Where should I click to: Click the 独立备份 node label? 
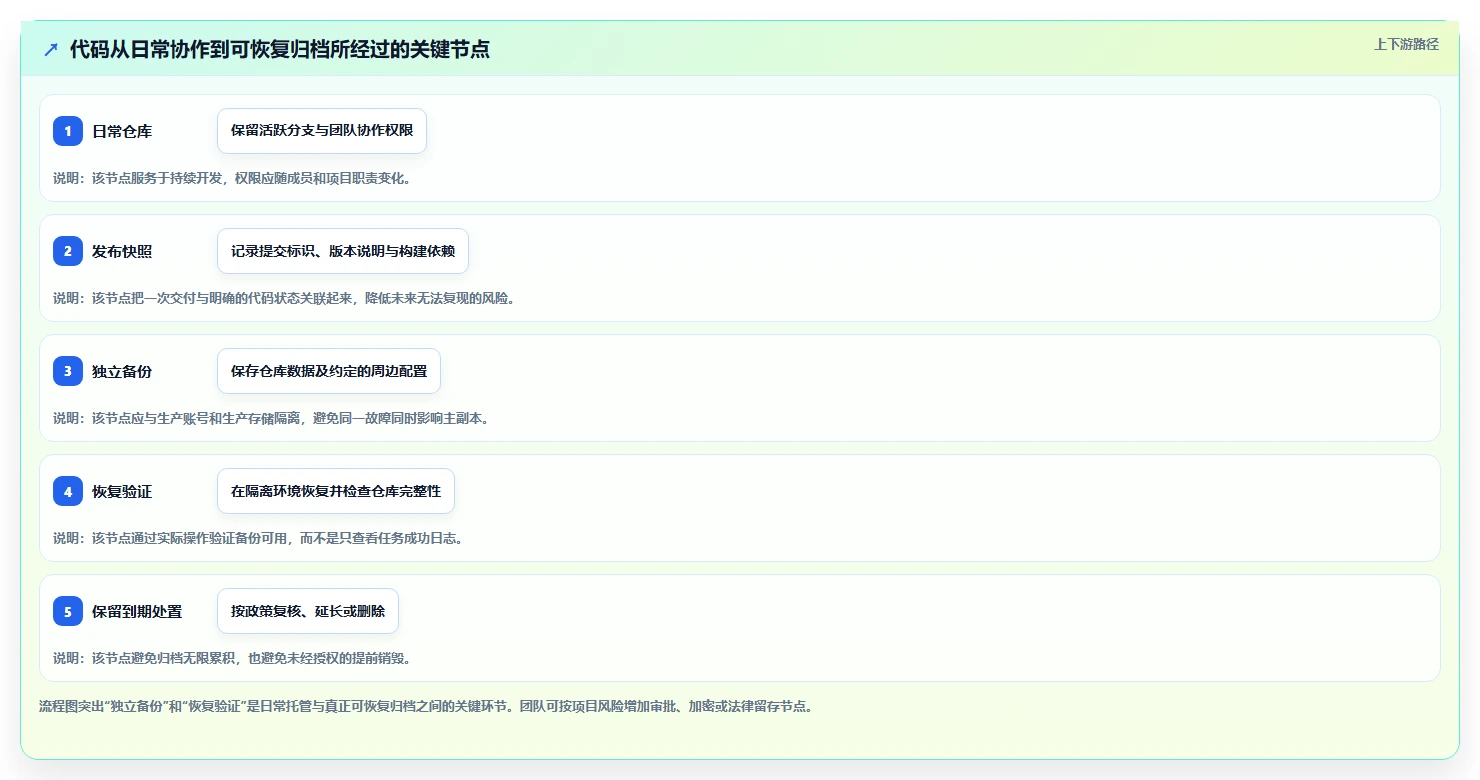pos(122,371)
